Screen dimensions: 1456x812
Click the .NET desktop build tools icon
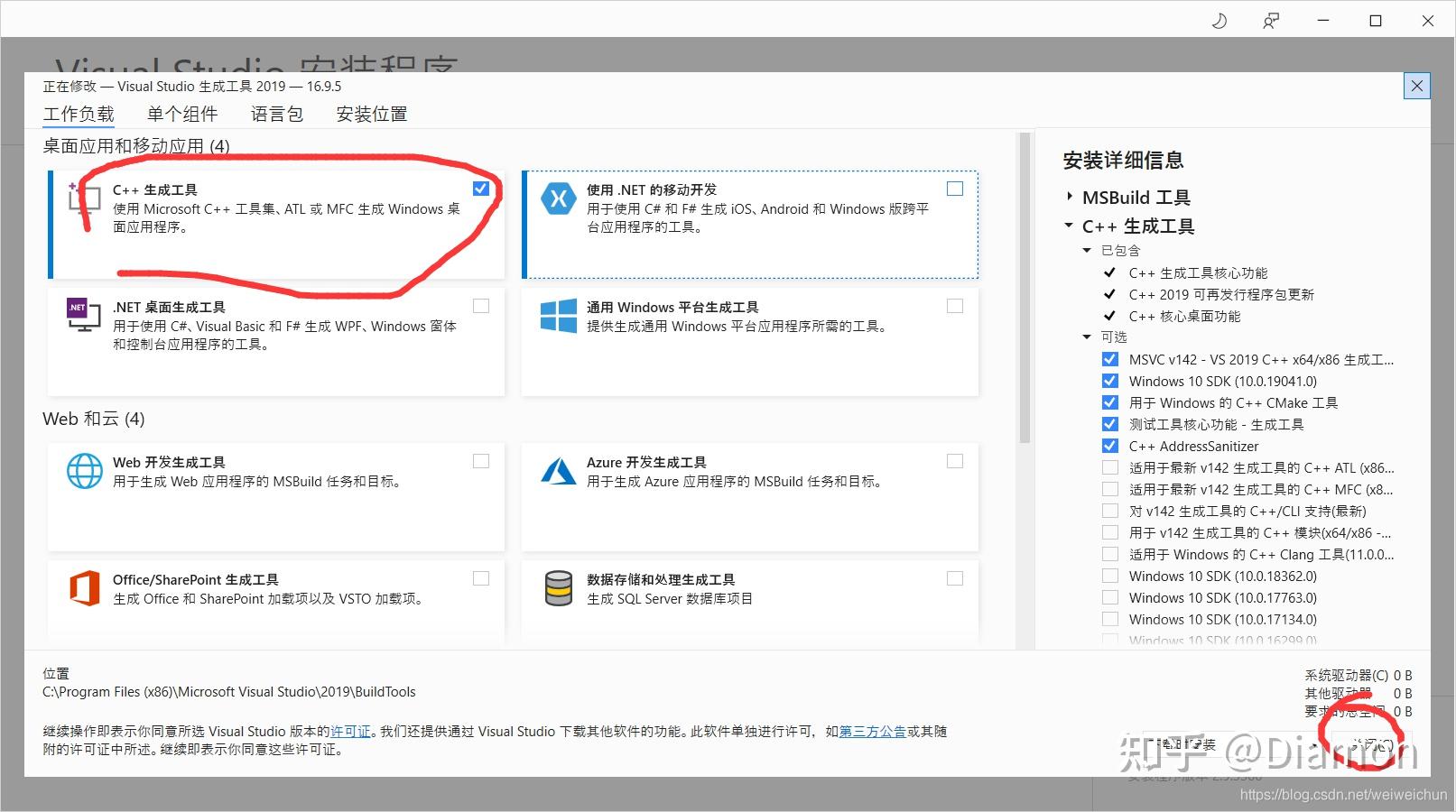(84, 315)
